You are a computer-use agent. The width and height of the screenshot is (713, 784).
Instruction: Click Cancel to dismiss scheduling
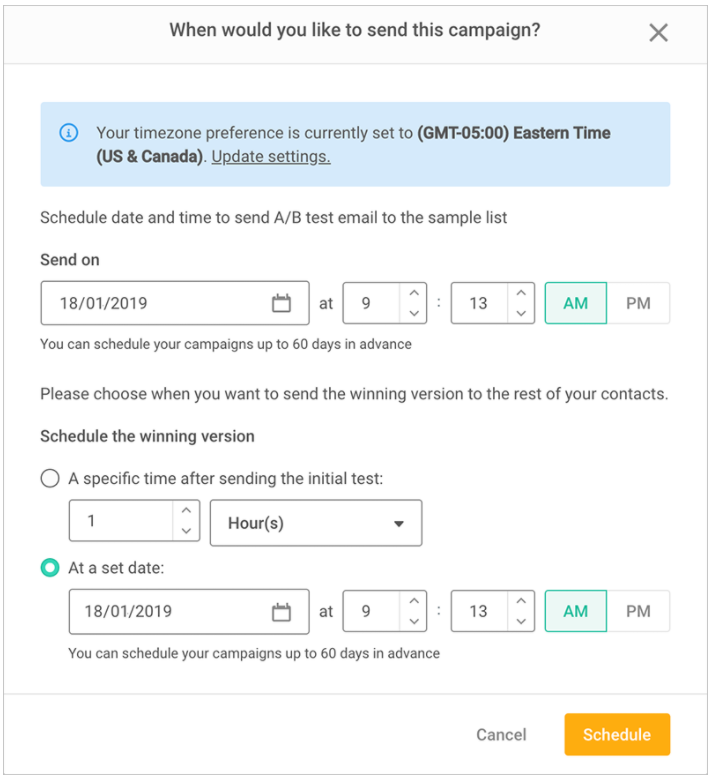tap(501, 734)
